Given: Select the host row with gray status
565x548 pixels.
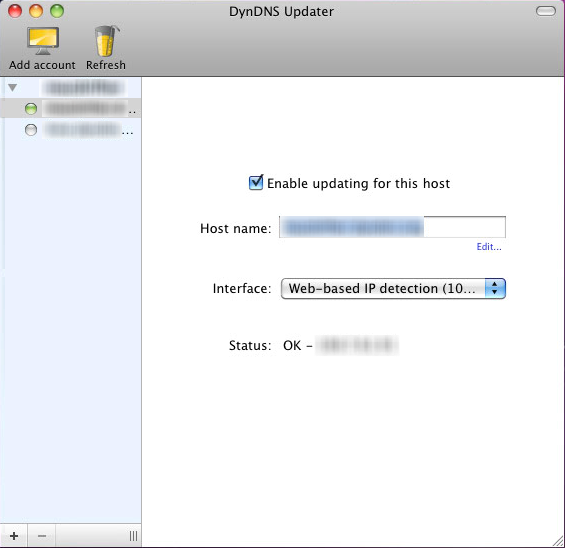Looking at the screenshot, I should [71, 130].
